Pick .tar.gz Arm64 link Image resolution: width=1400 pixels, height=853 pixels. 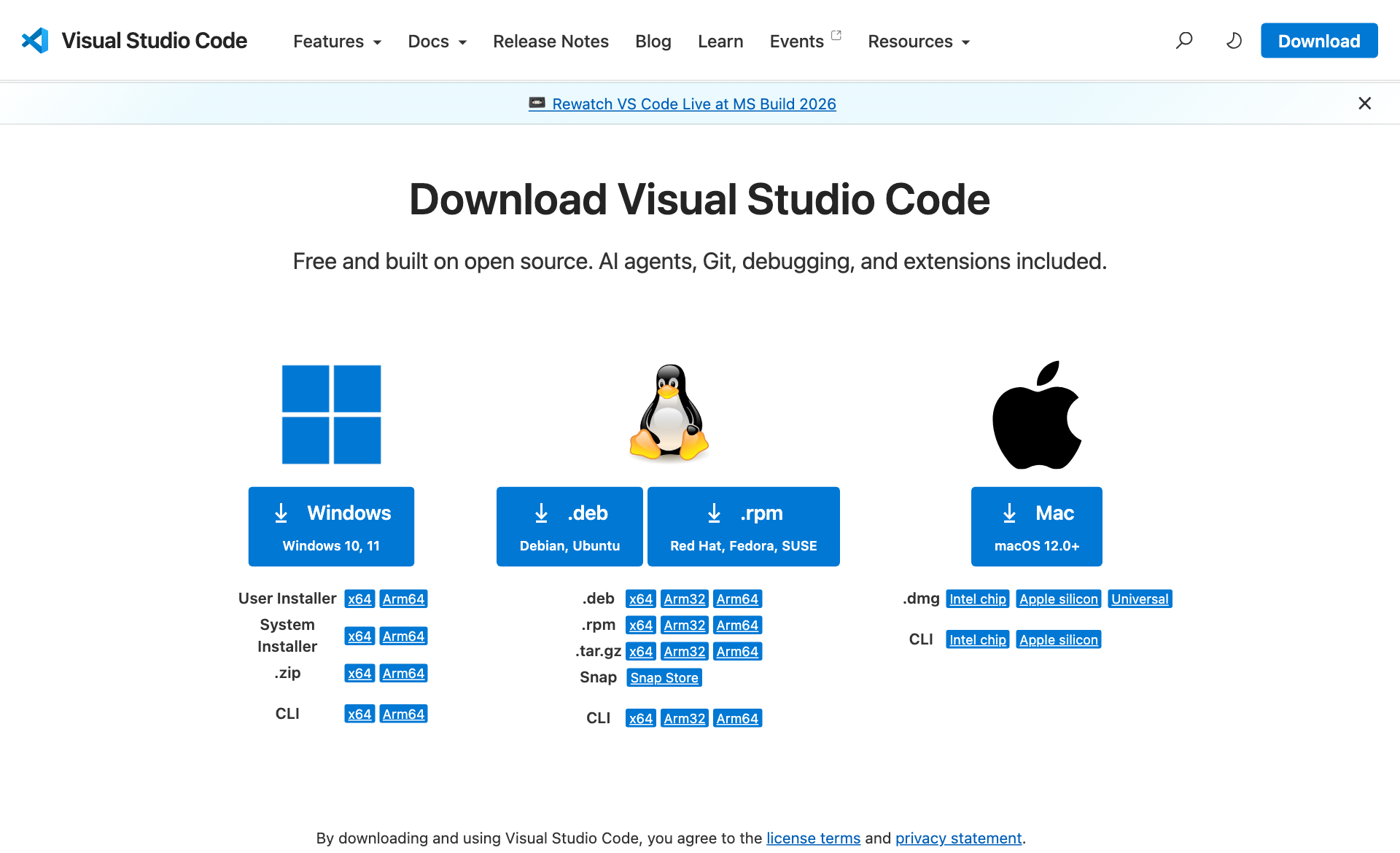click(x=737, y=651)
